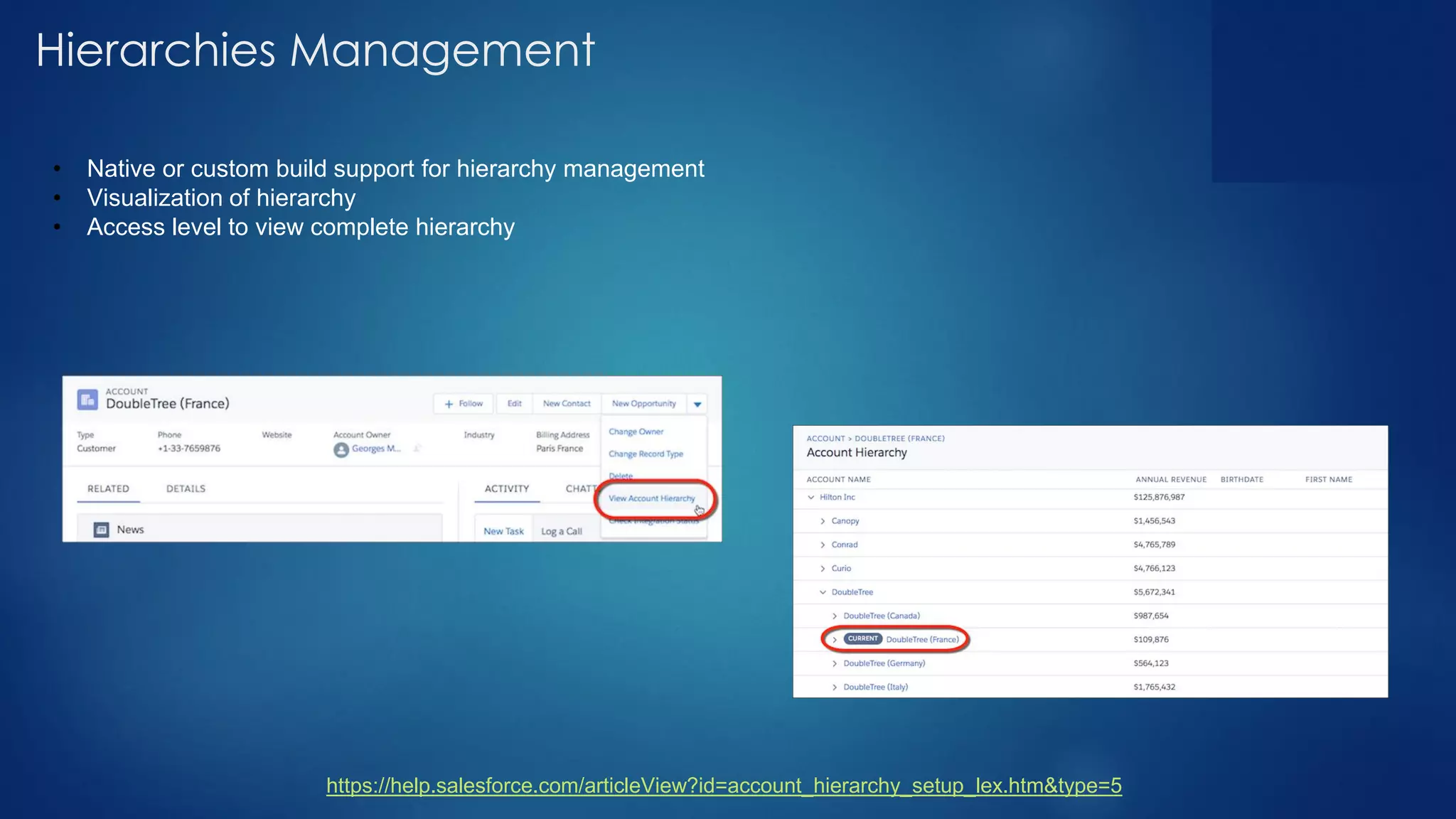Screen dimensions: 1456x819
Task: Click the CURRENT badge in the hierarchy
Action: tap(863, 638)
